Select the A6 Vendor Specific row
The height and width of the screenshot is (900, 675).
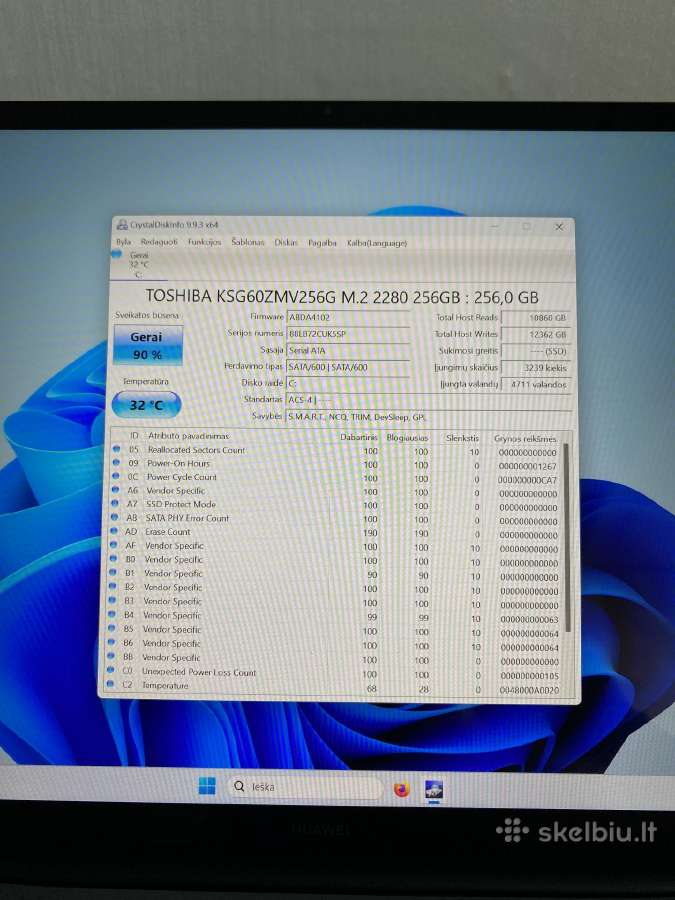click(336, 492)
